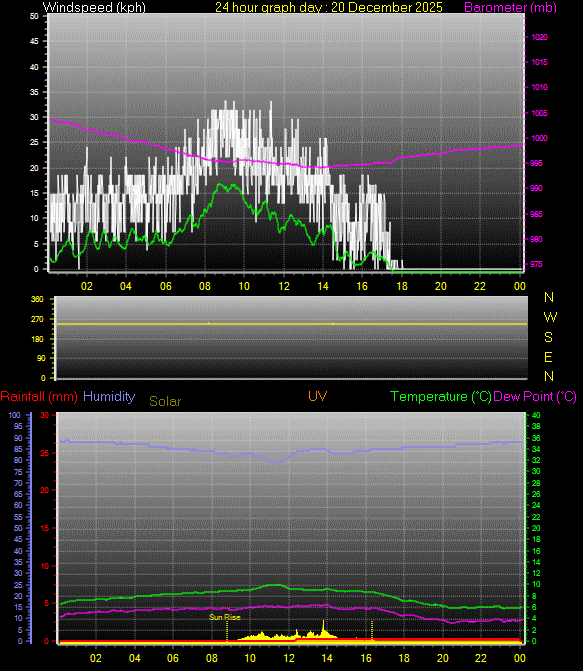Viewport: 583px width, 671px height.
Task: Click red rainfall scale value 30
Action: (x=45, y=416)
